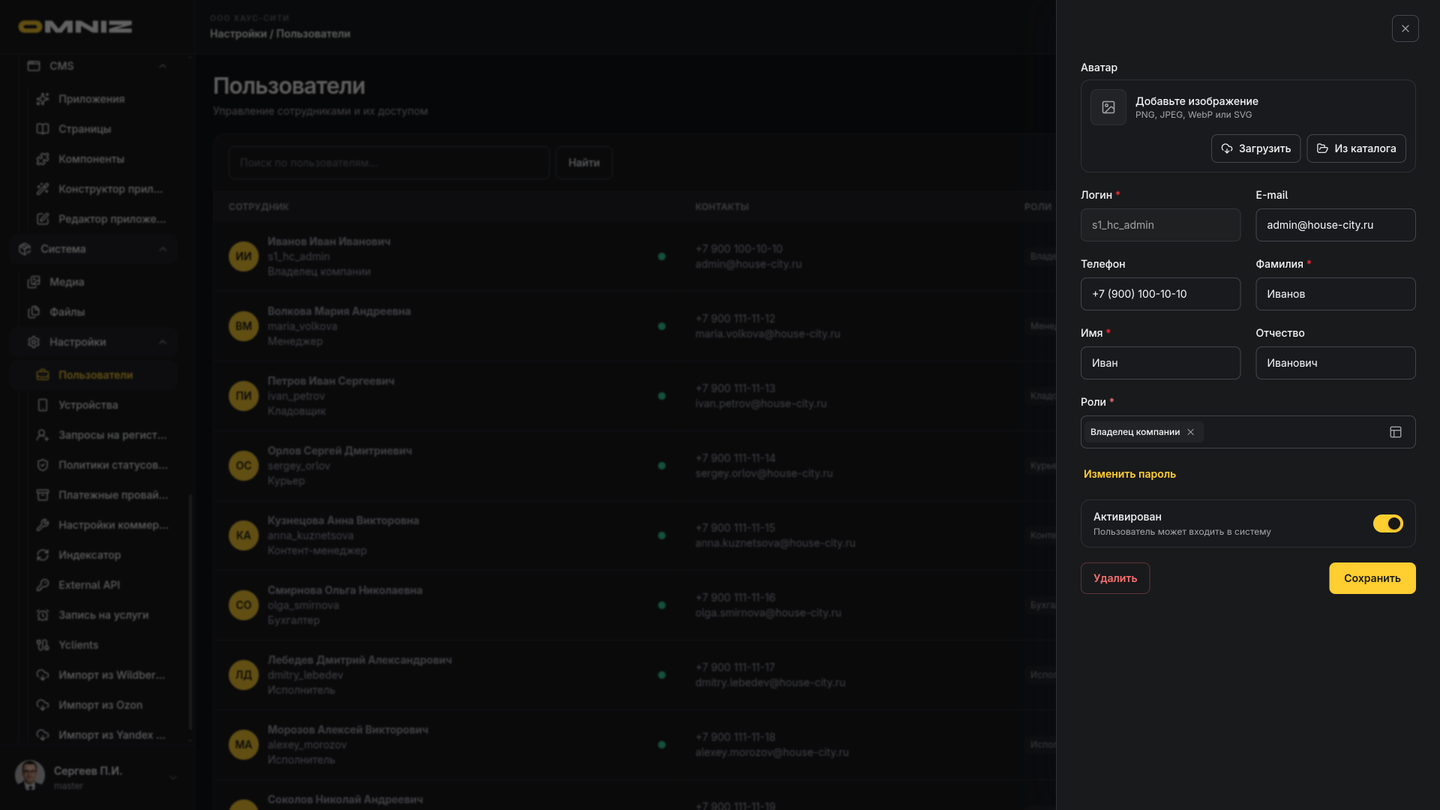Viewport: 1440px width, 810px height.
Task: Click the Телефон input field
Action: (1161, 294)
